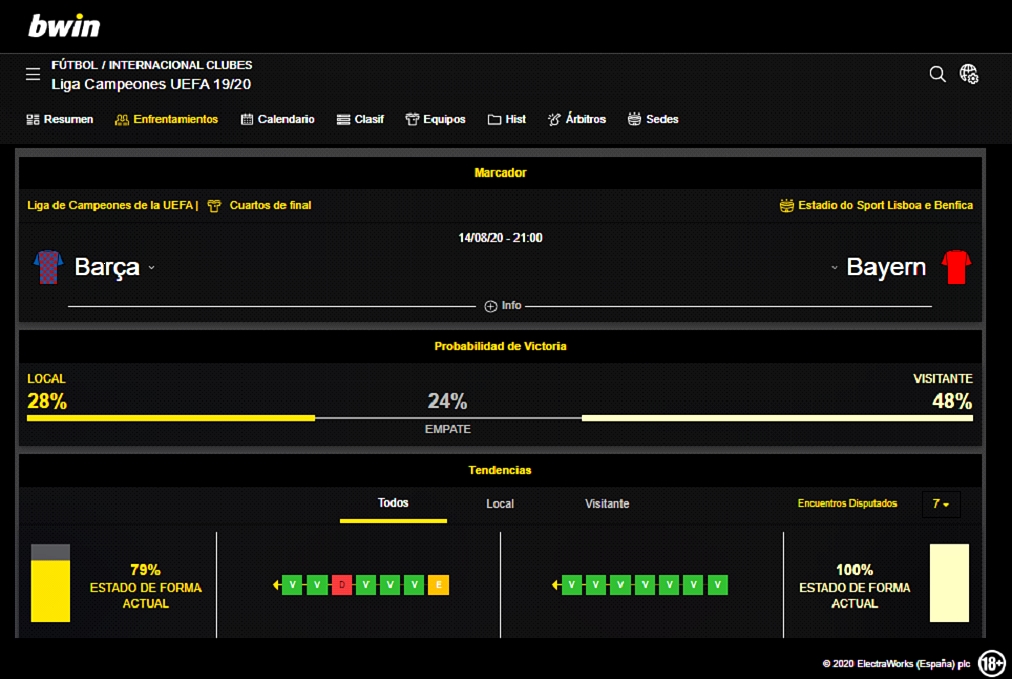1012x679 pixels.
Task: Show the Sedes tab
Action: tap(653, 119)
